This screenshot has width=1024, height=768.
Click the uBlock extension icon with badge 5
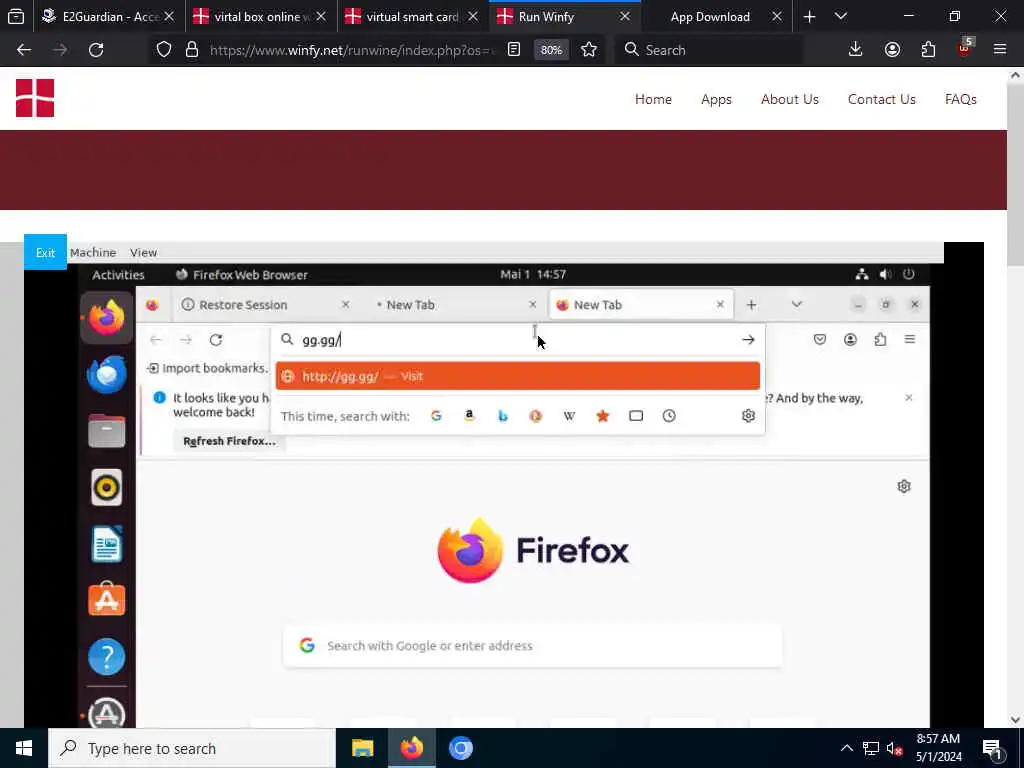pyautogui.click(x=965, y=48)
